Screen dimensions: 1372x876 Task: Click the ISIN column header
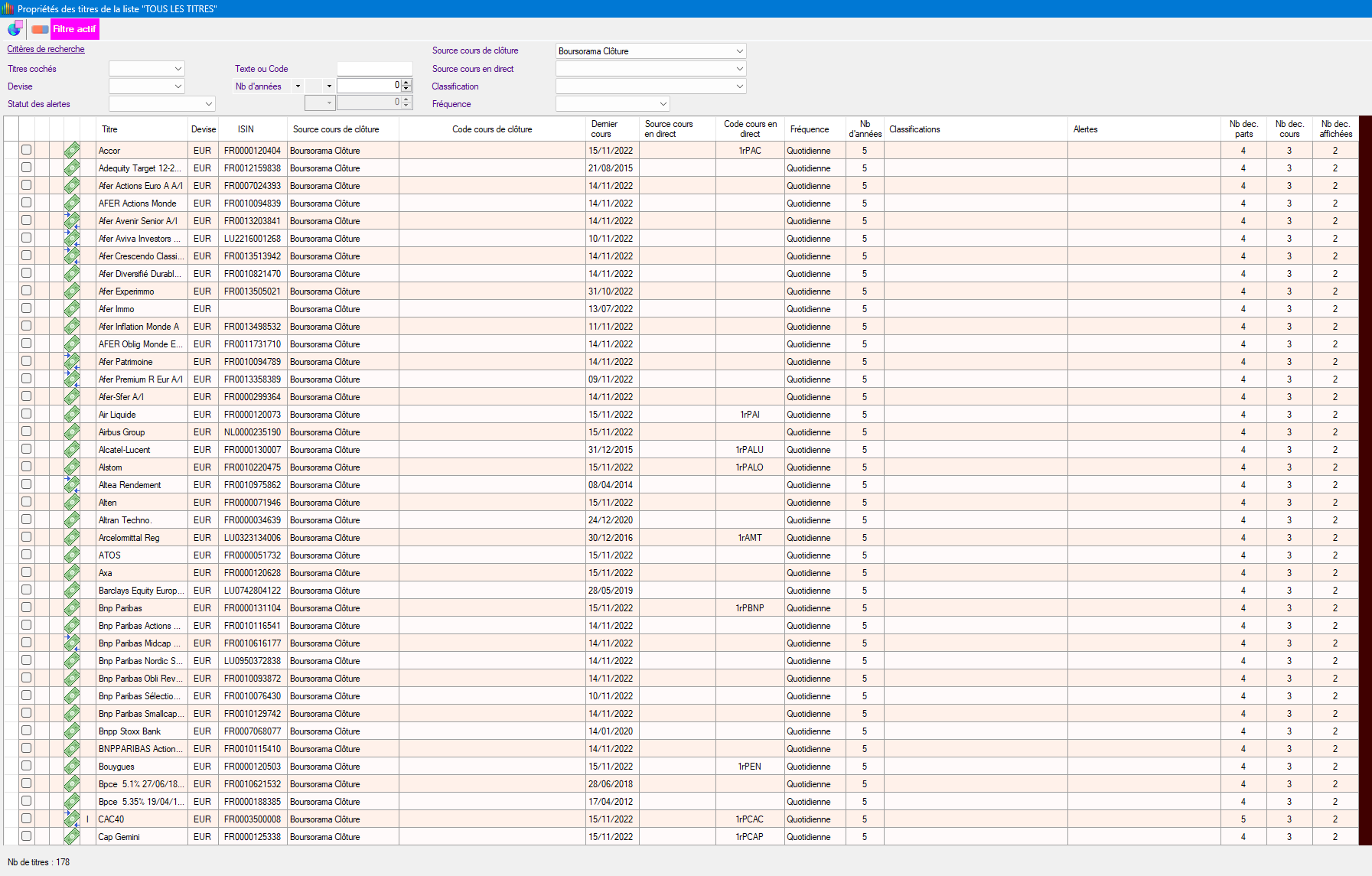pos(246,129)
